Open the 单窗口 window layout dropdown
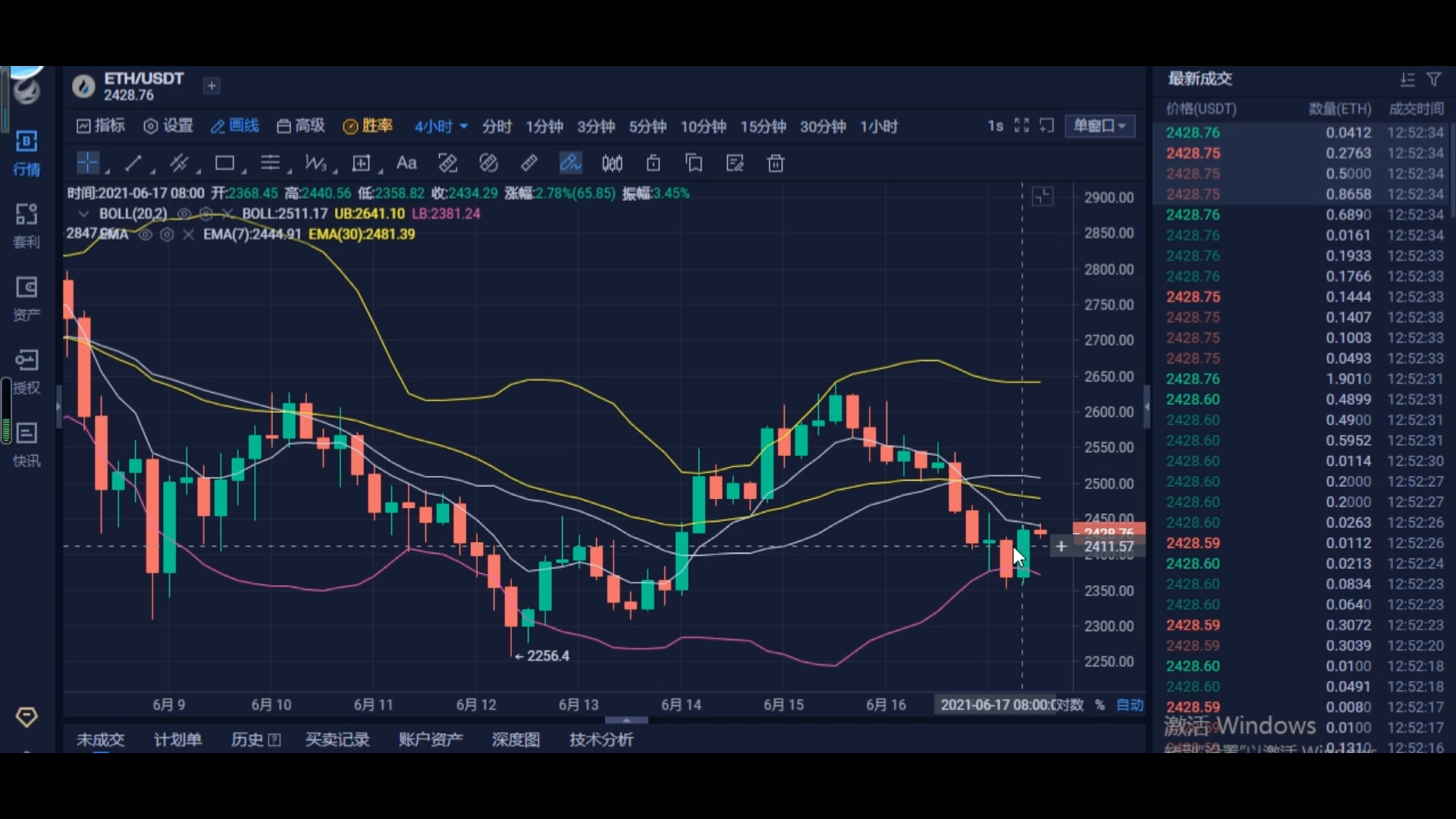 tap(1100, 125)
